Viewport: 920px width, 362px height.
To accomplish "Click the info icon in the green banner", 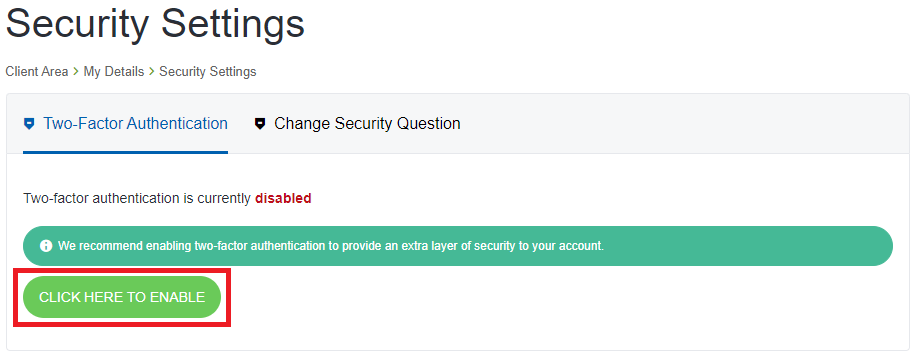I will click(46, 246).
